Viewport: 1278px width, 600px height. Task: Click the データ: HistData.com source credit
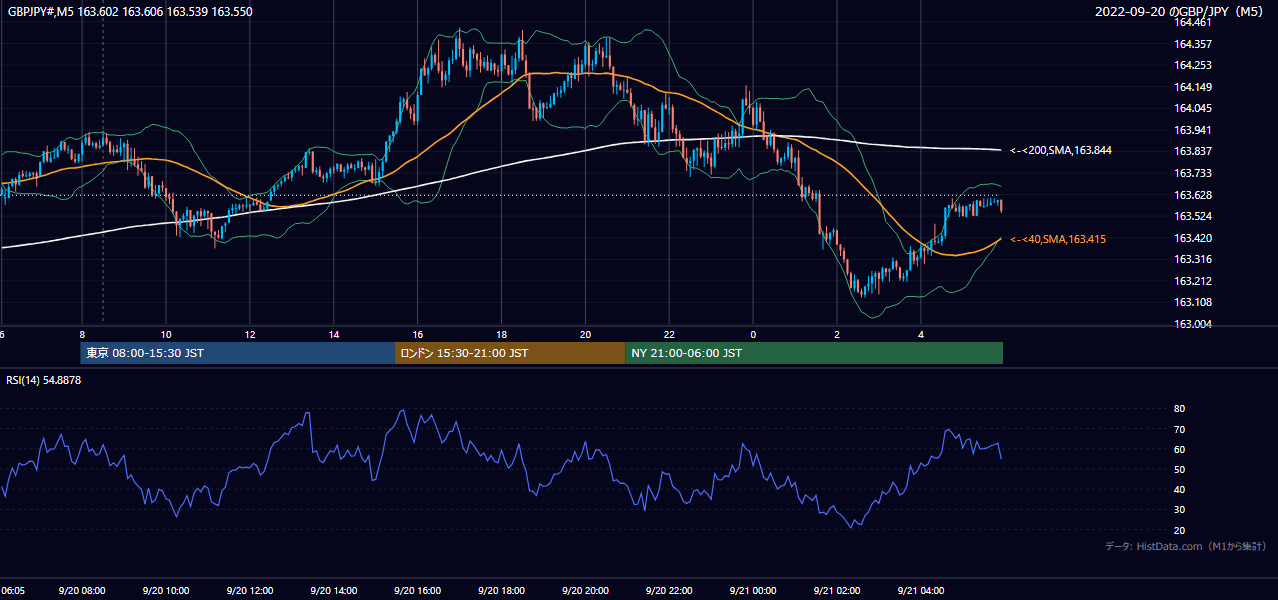click(x=1186, y=546)
